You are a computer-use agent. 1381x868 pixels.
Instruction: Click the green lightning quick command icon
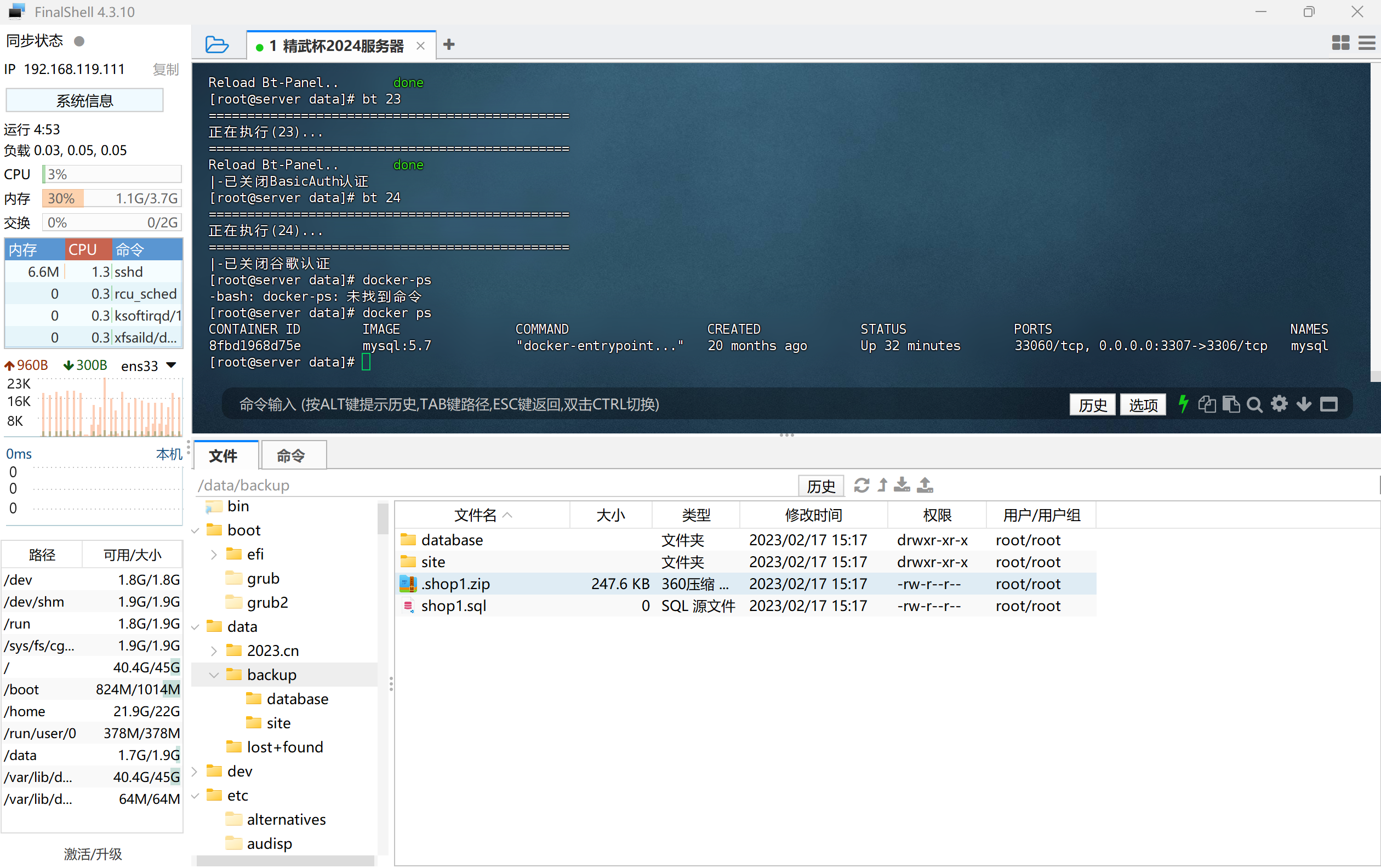tap(1183, 404)
